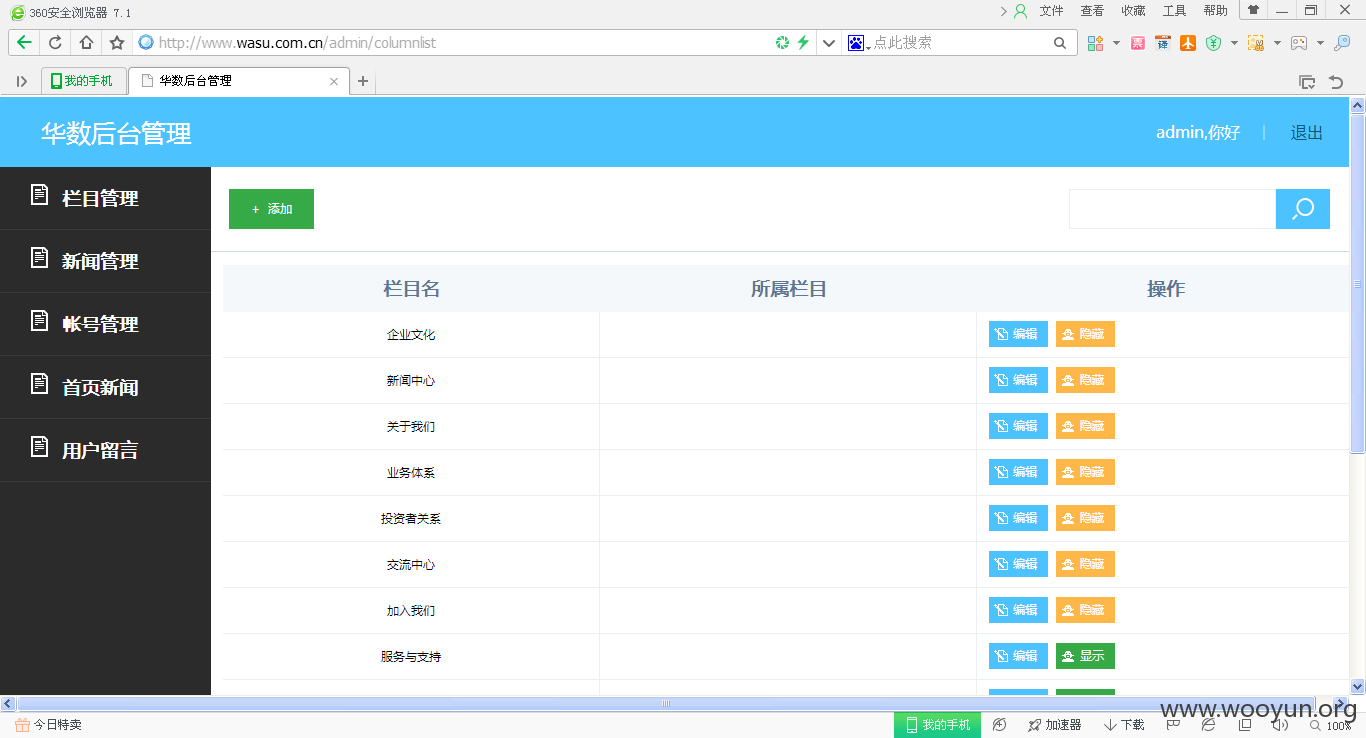Image resolution: width=1366 pixels, height=738 pixels.
Task: Click 今日特卖 in the status bar
Action: [x=48, y=725]
